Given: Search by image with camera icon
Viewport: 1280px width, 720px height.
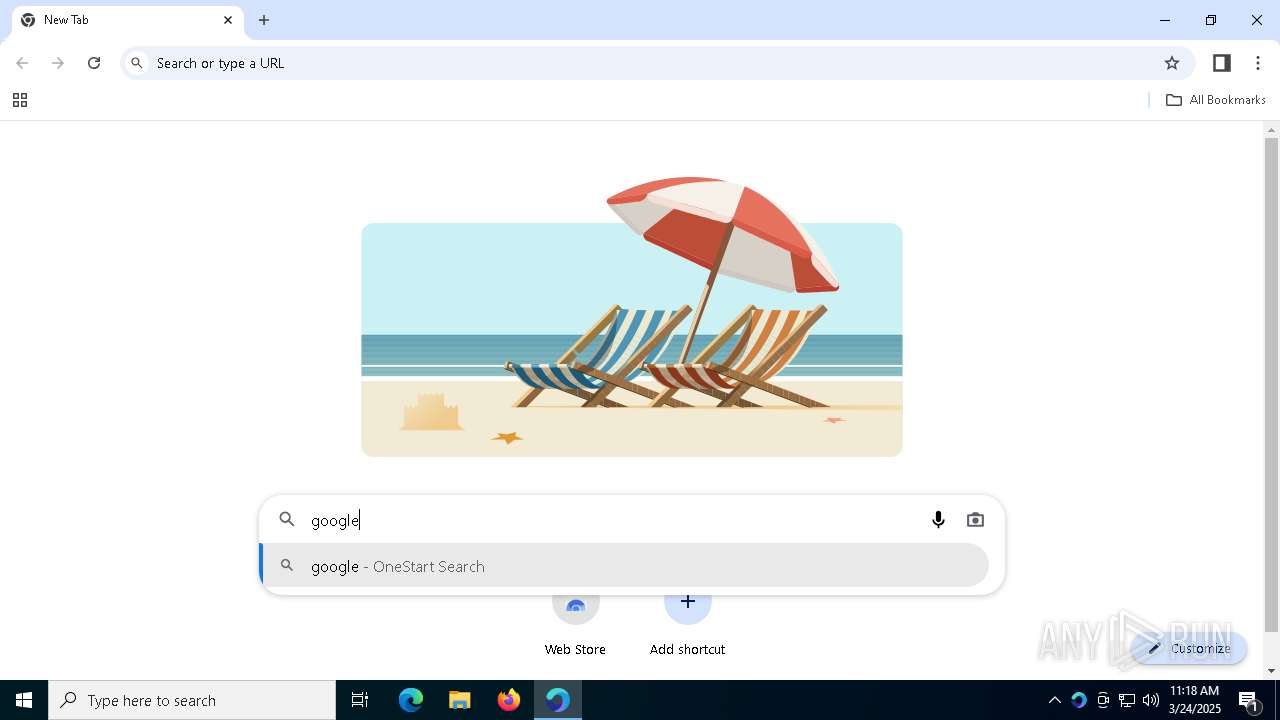Looking at the screenshot, I should [x=975, y=520].
